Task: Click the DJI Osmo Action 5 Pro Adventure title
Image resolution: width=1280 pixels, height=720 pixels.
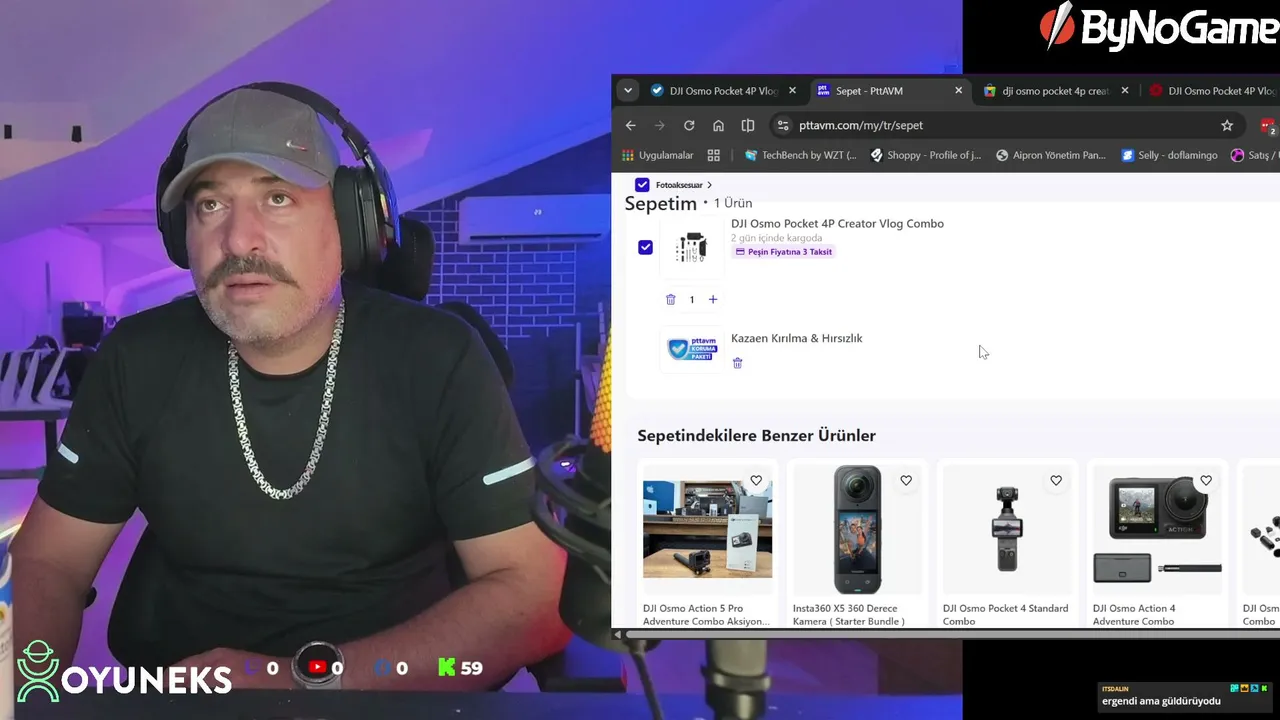Action: [x=706, y=615]
